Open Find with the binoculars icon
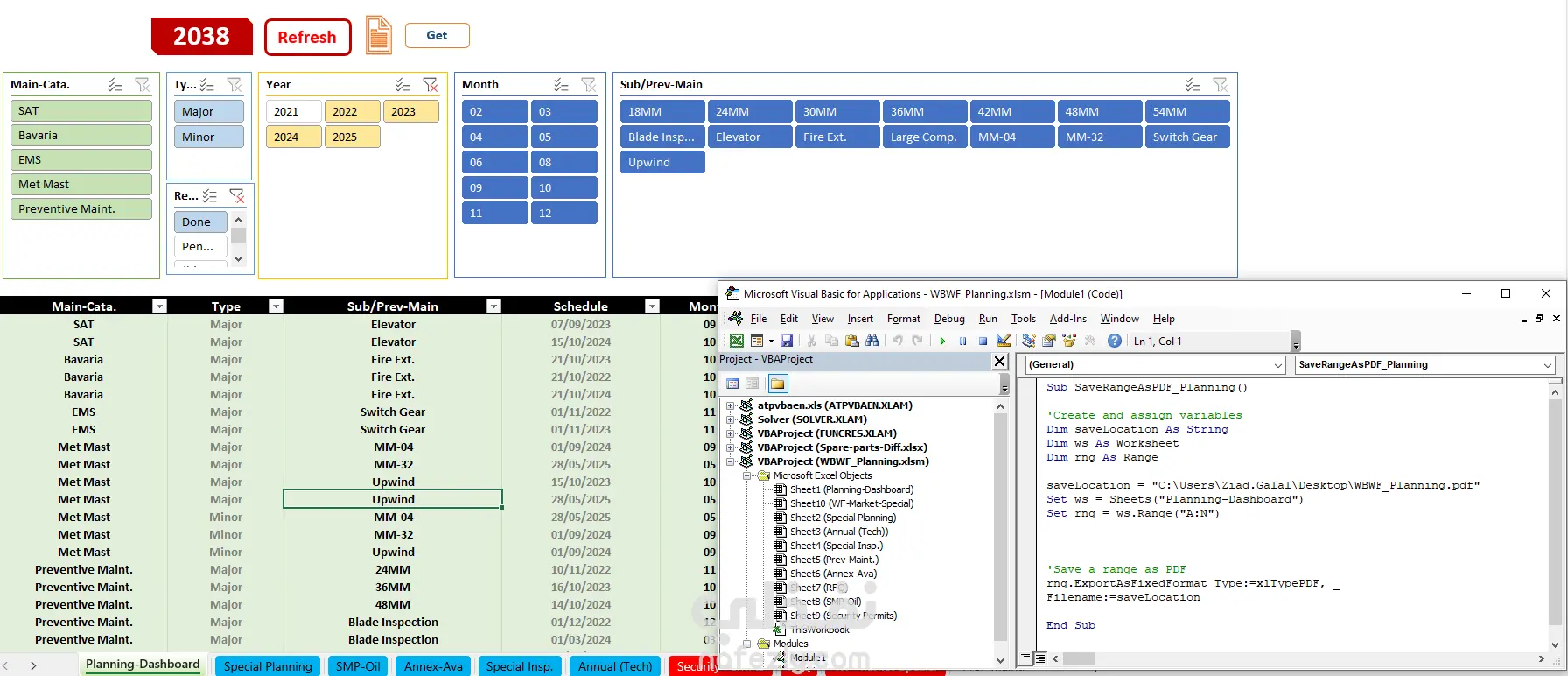 click(x=872, y=342)
